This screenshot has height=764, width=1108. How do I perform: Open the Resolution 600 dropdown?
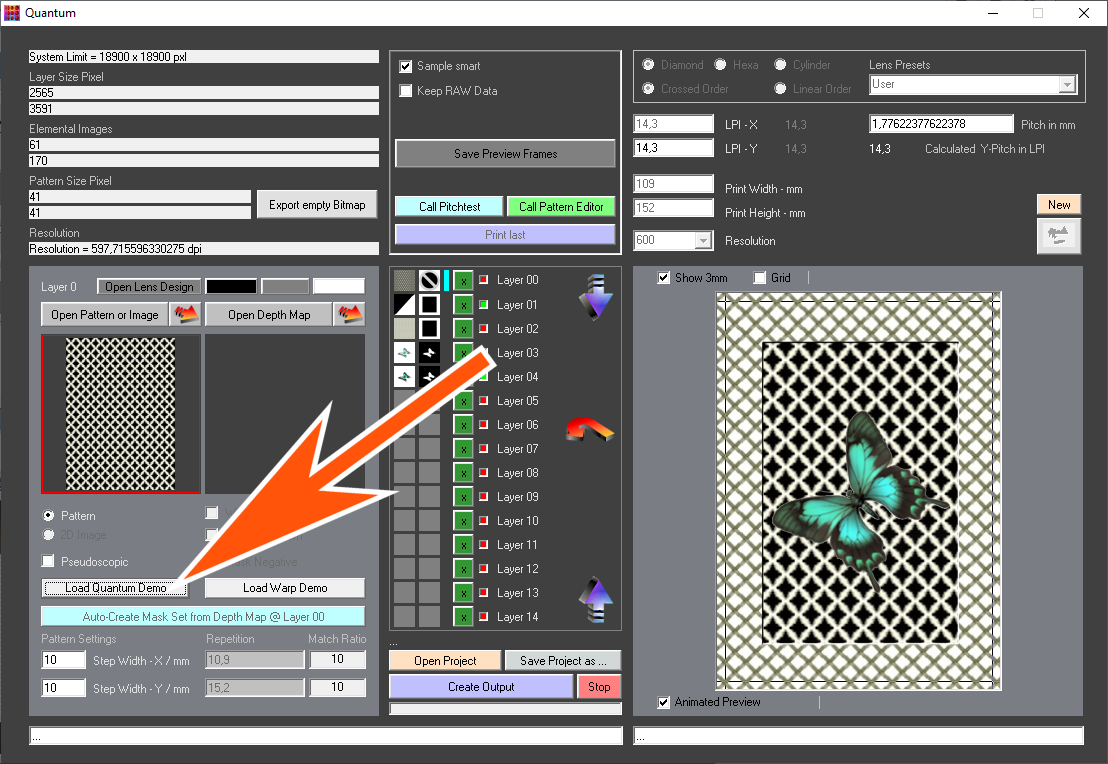(x=702, y=241)
